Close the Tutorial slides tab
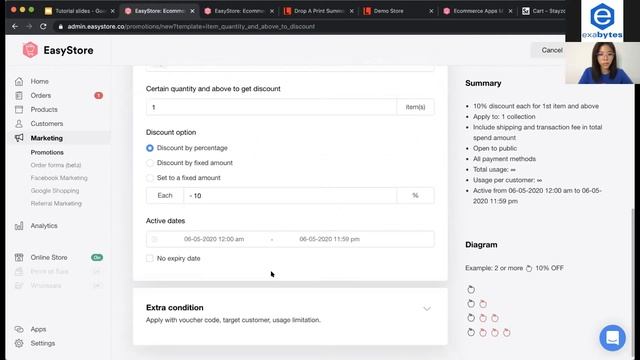This screenshot has width=640, height=360. tap(113, 11)
